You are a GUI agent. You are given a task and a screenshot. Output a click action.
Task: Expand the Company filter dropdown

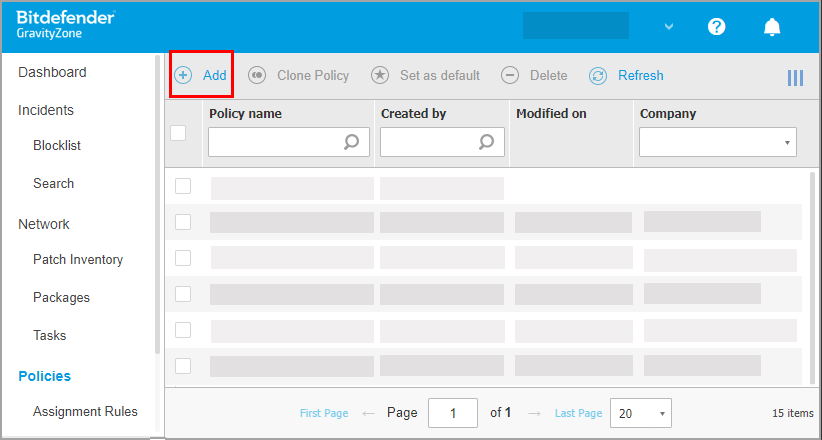tap(717, 142)
